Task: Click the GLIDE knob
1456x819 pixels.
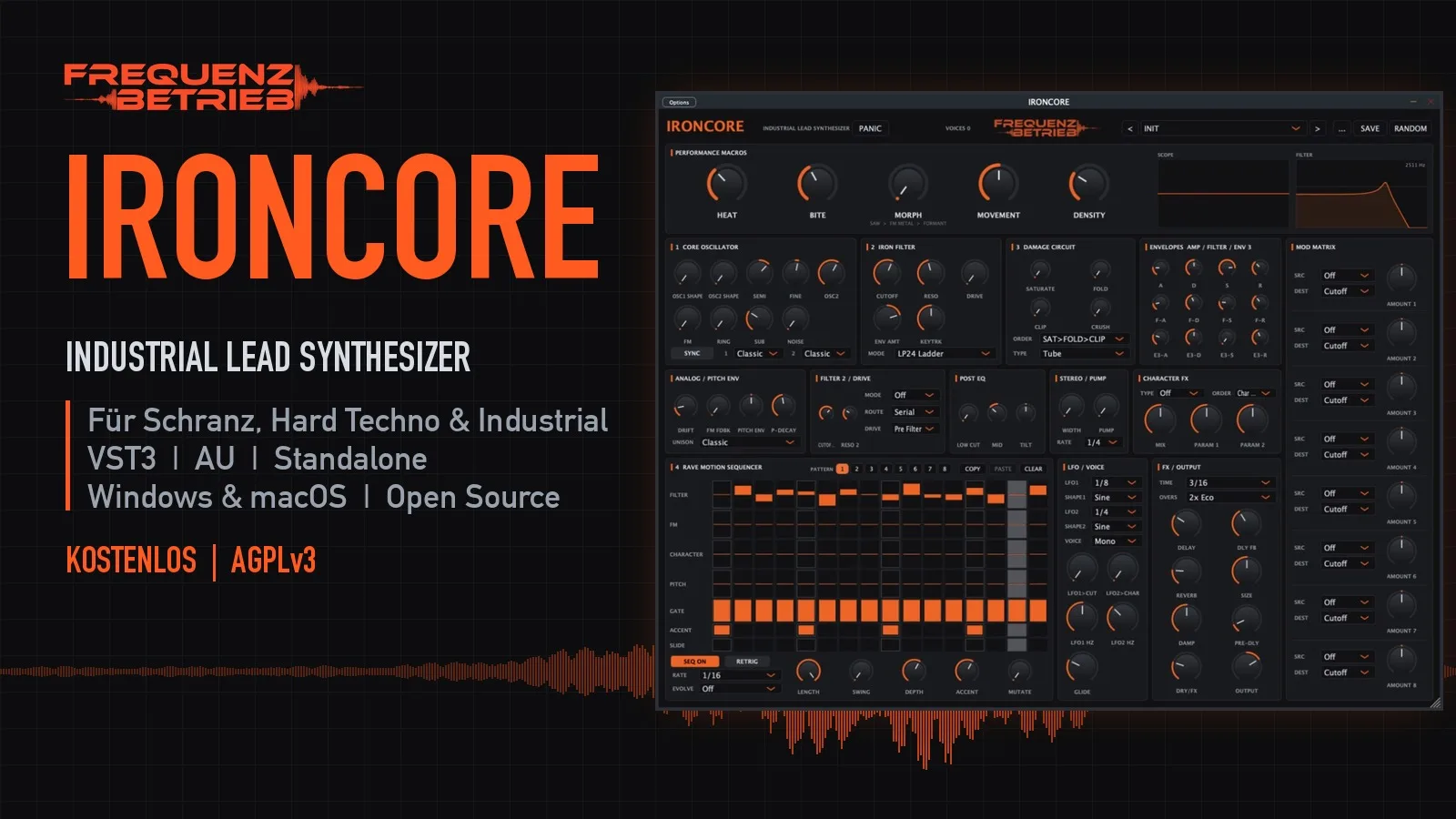Action: [x=1081, y=668]
